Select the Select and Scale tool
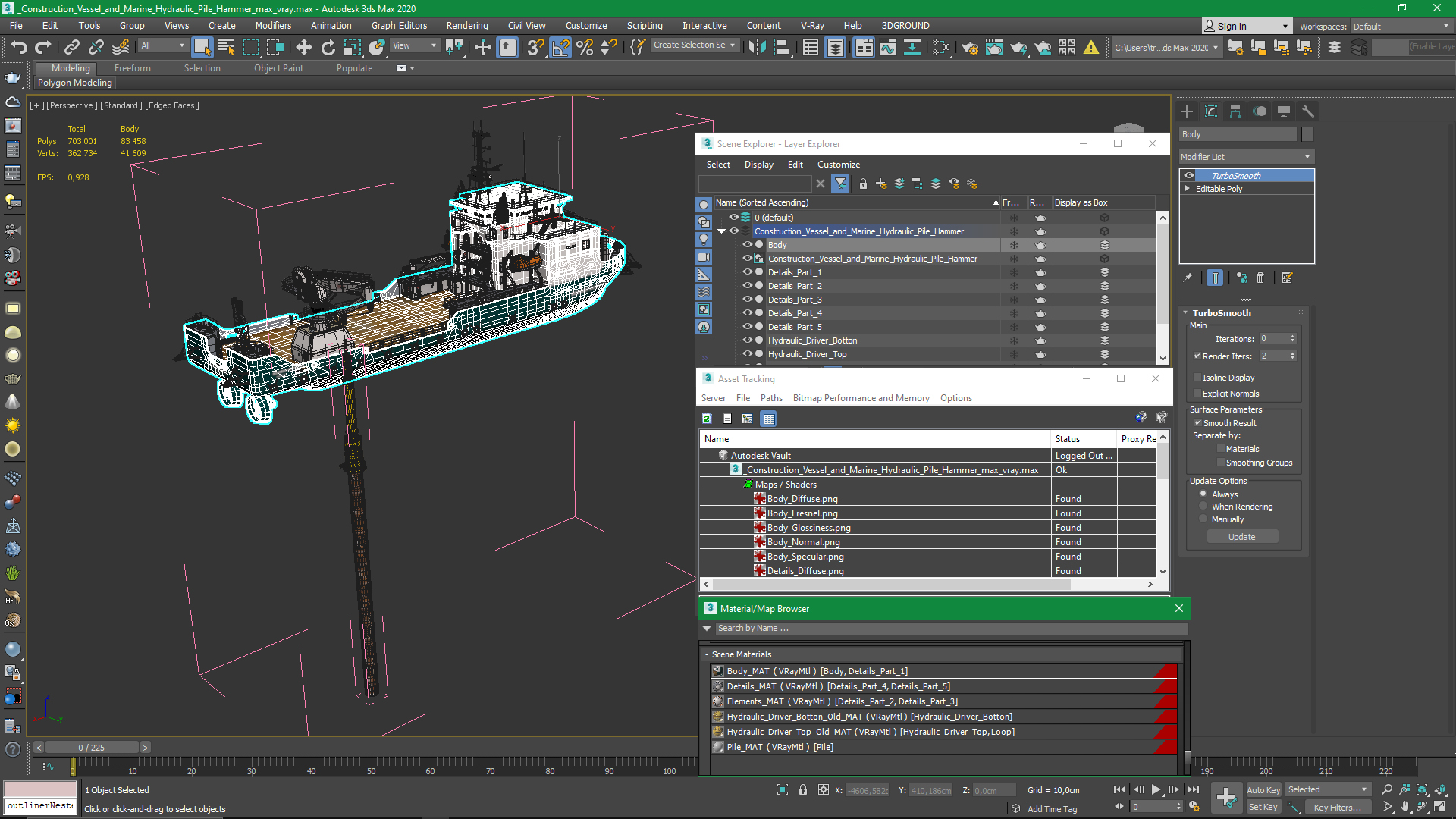Image resolution: width=1456 pixels, height=819 pixels. point(352,47)
